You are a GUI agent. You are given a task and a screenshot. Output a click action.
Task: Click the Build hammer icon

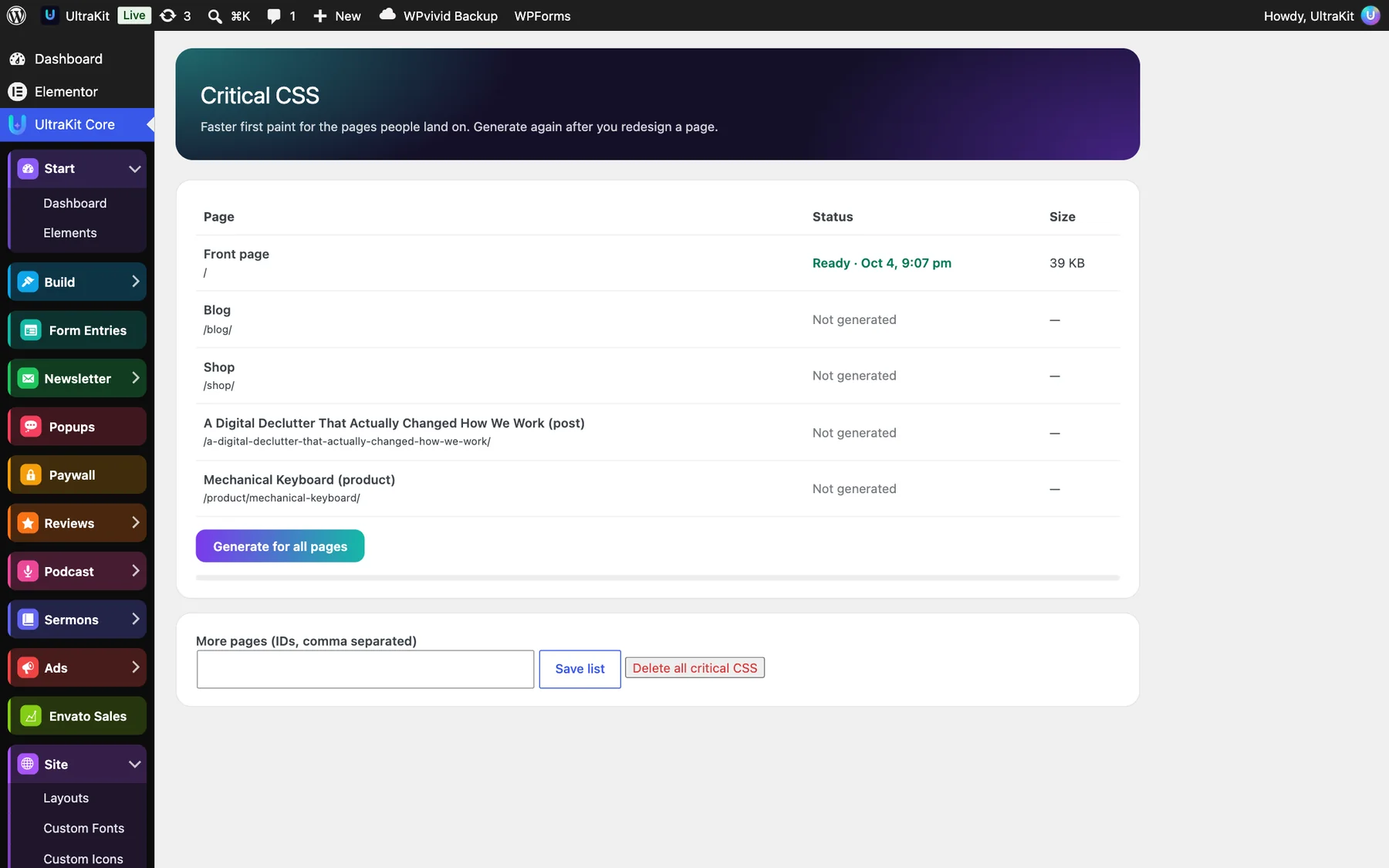[x=28, y=282]
